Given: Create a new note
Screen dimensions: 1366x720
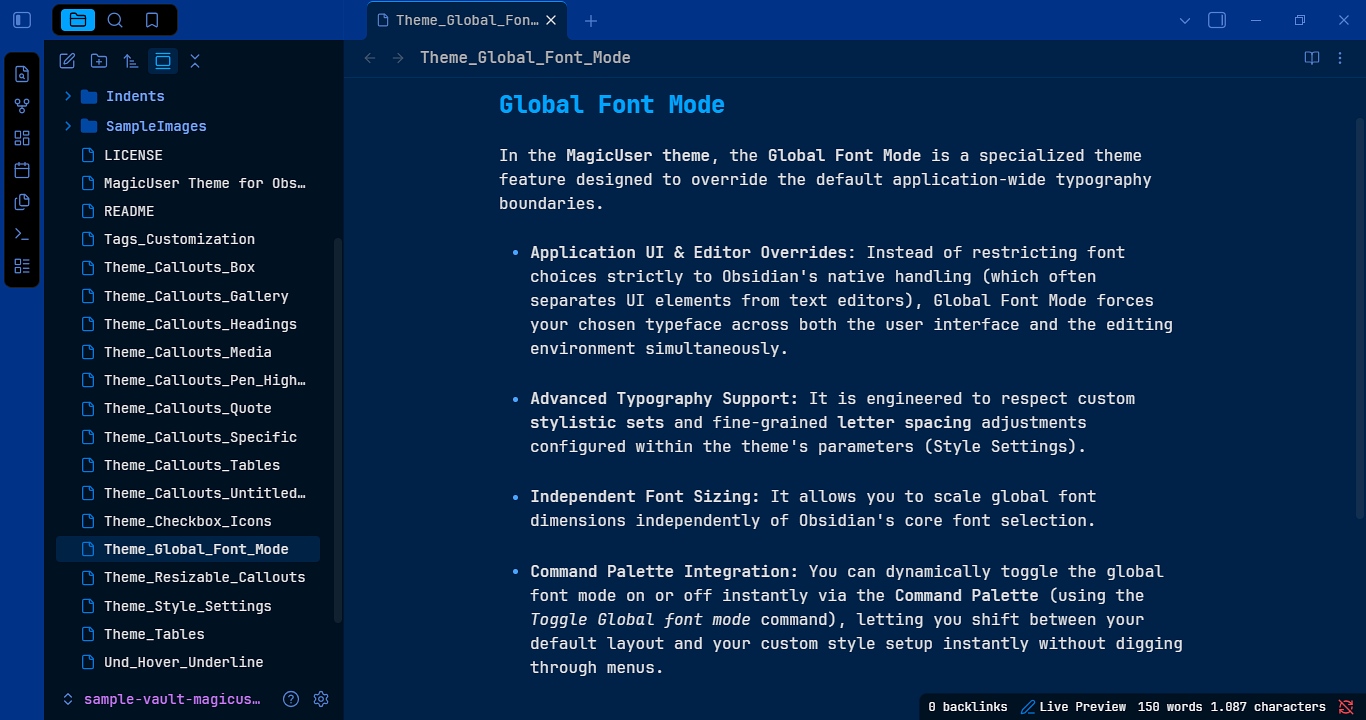Looking at the screenshot, I should 67,61.
